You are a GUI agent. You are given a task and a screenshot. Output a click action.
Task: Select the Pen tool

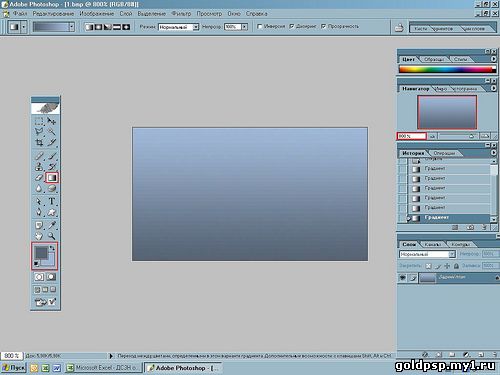[39, 212]
